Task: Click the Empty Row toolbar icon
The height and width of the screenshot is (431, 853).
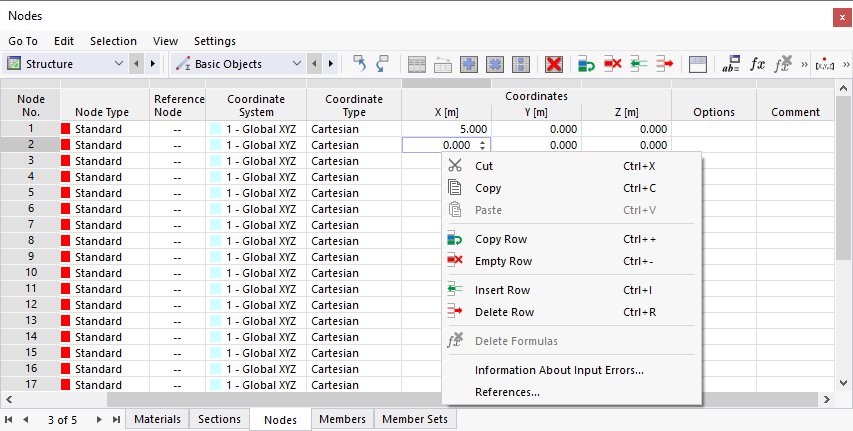Action: tap(613, 64)
